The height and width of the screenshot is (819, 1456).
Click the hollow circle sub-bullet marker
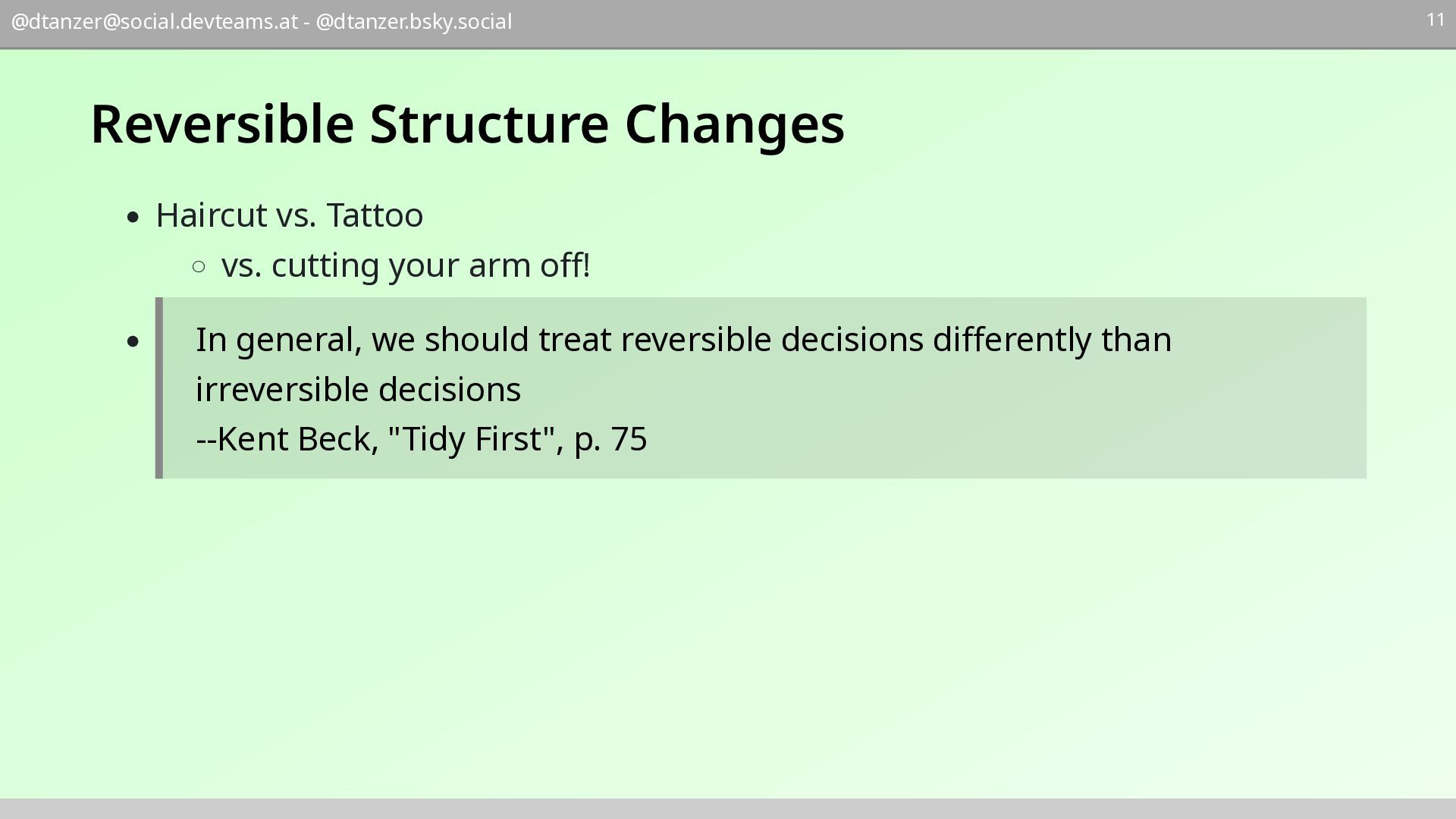point(199,267)
